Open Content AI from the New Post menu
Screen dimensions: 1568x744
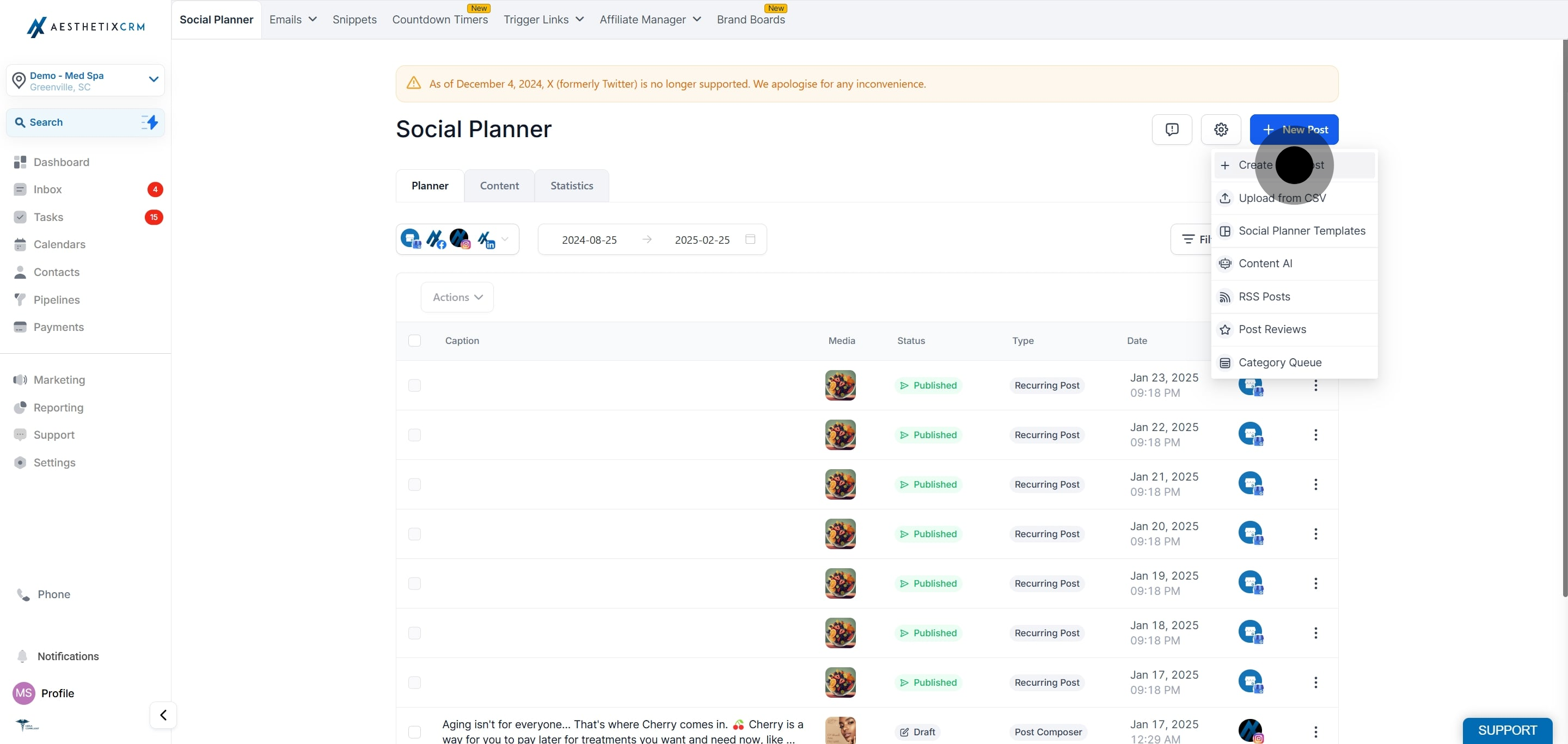(1265, 263)
